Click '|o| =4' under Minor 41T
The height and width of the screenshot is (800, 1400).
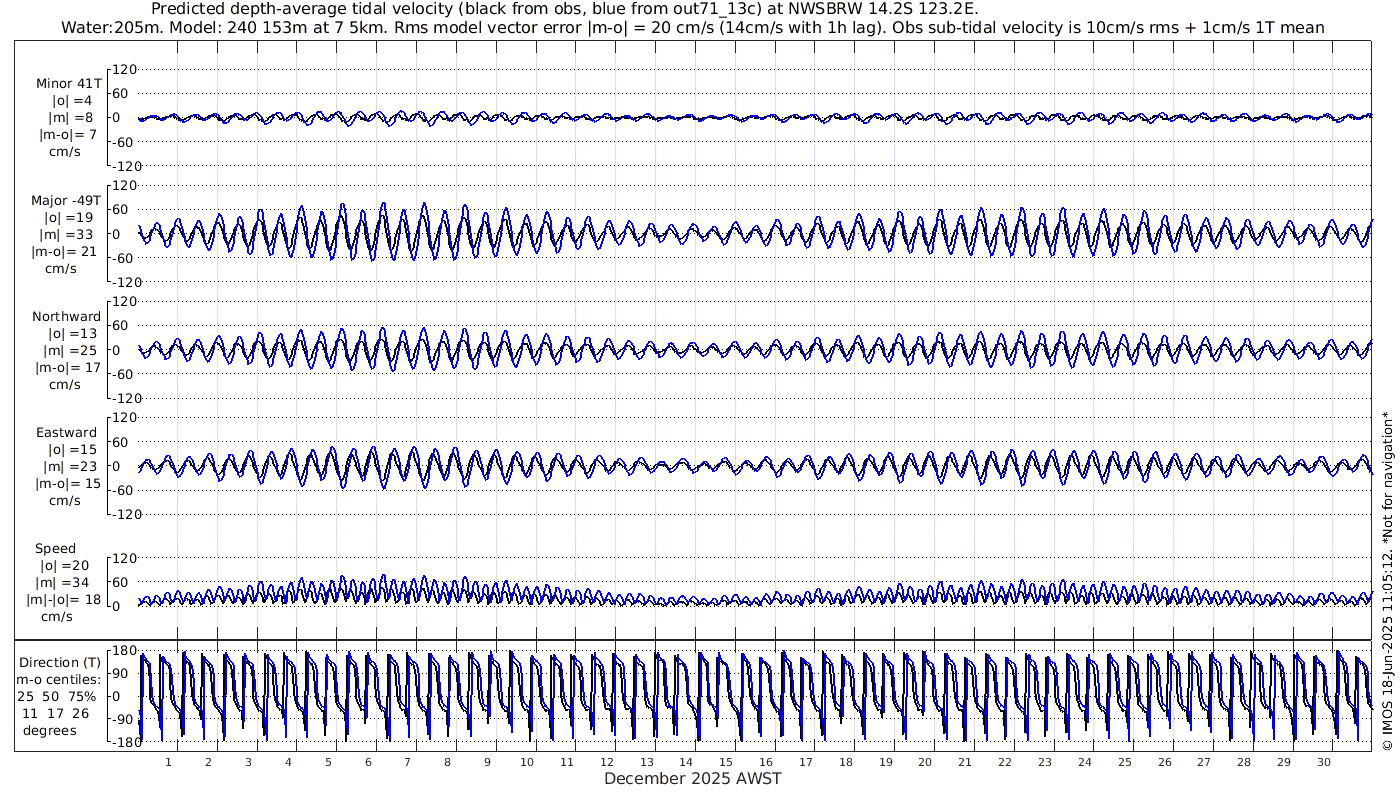click(72, 100)
